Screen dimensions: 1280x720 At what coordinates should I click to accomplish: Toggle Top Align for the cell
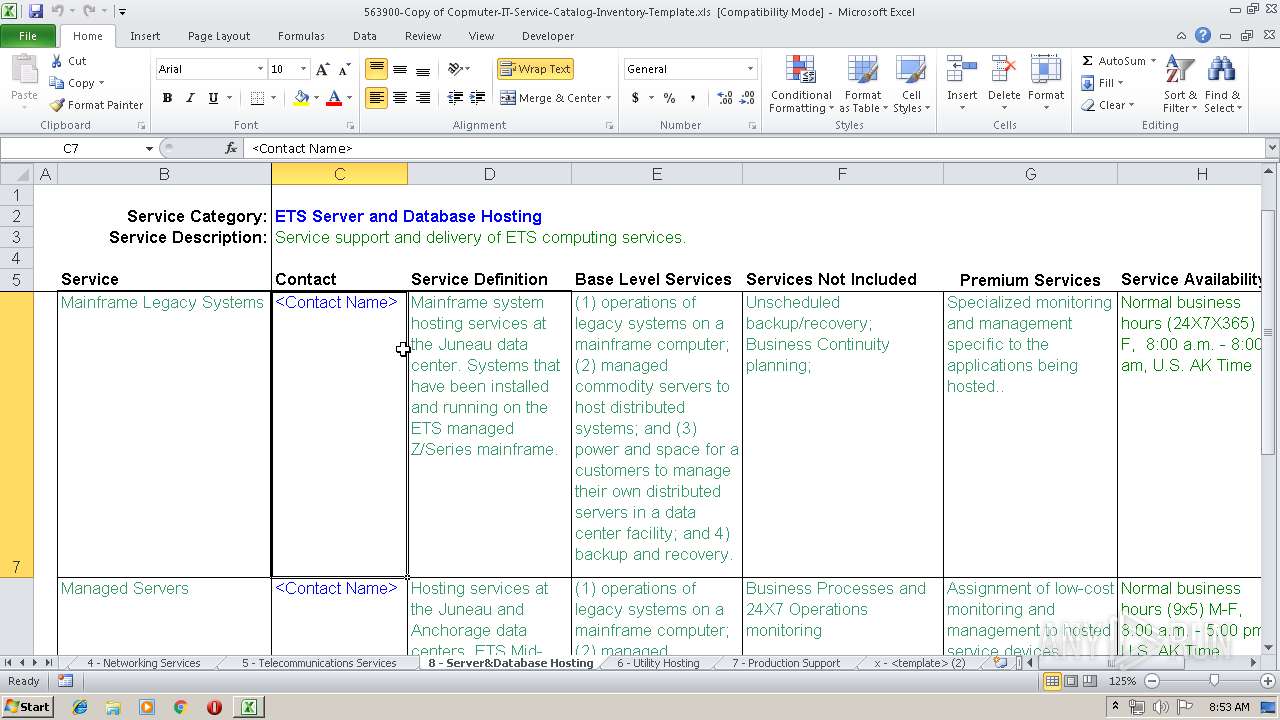(x=376, y=69)
